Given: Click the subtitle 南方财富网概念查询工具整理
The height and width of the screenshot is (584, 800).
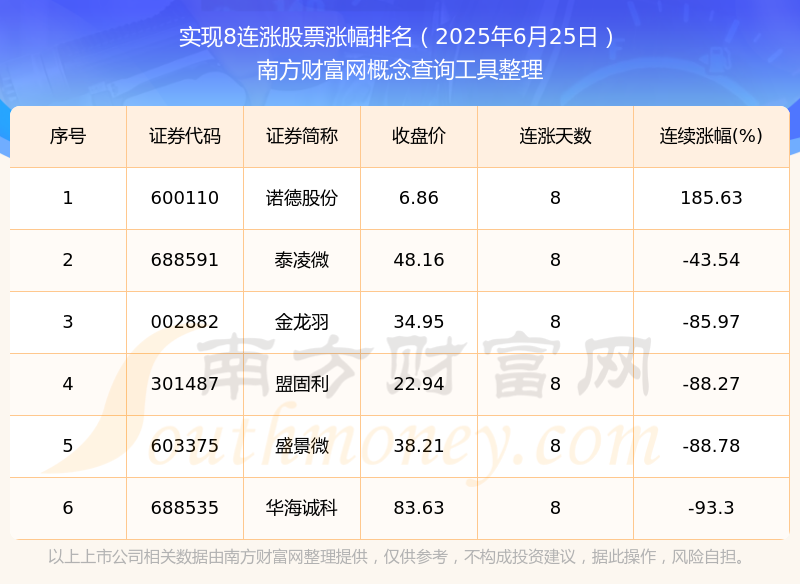Looking at the screenshot, I should point(399,70).
